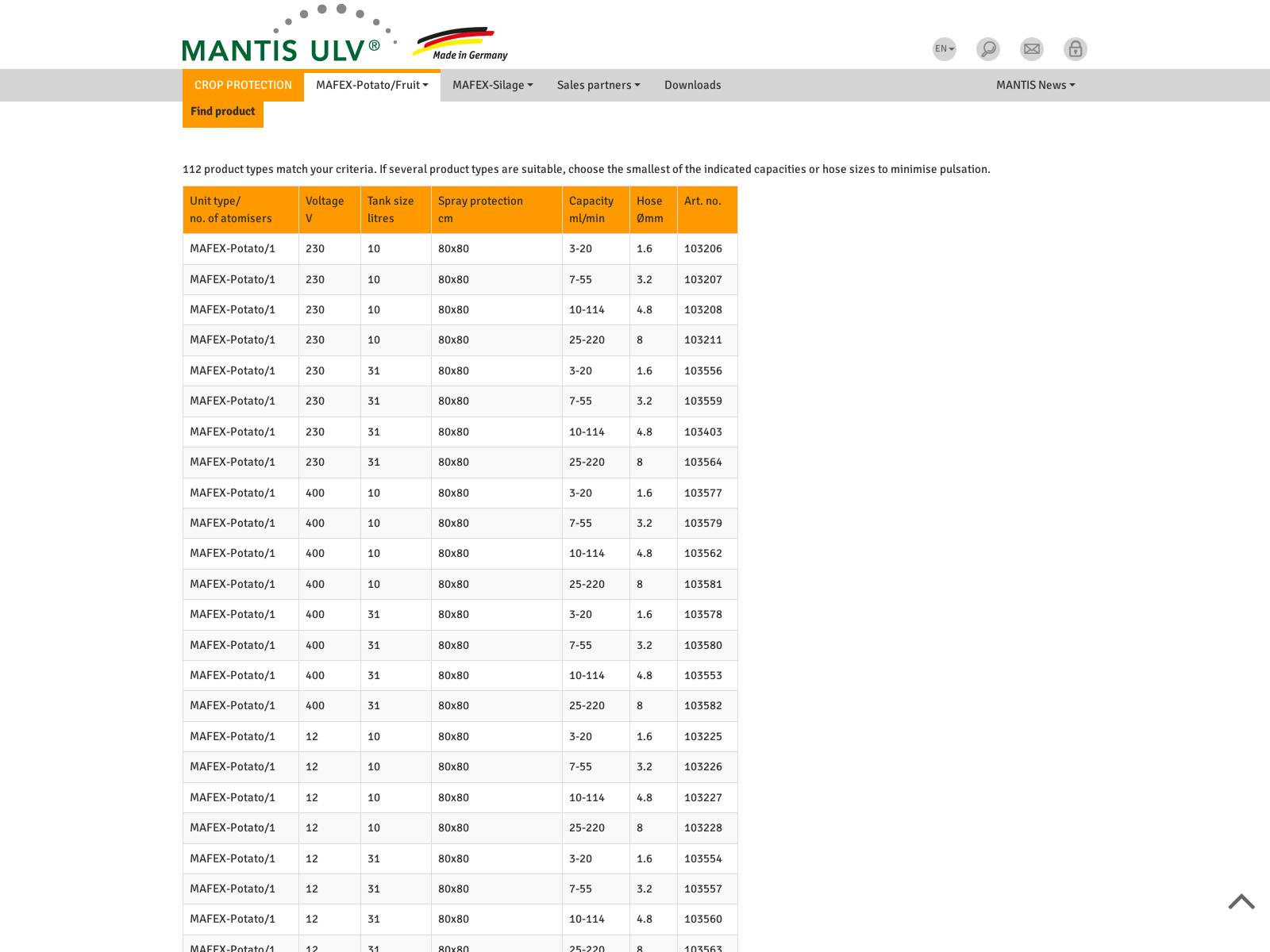1270x952 pixels.
Task: Select article number 103557
Action: pyautogui.click(x=703, y=889)
